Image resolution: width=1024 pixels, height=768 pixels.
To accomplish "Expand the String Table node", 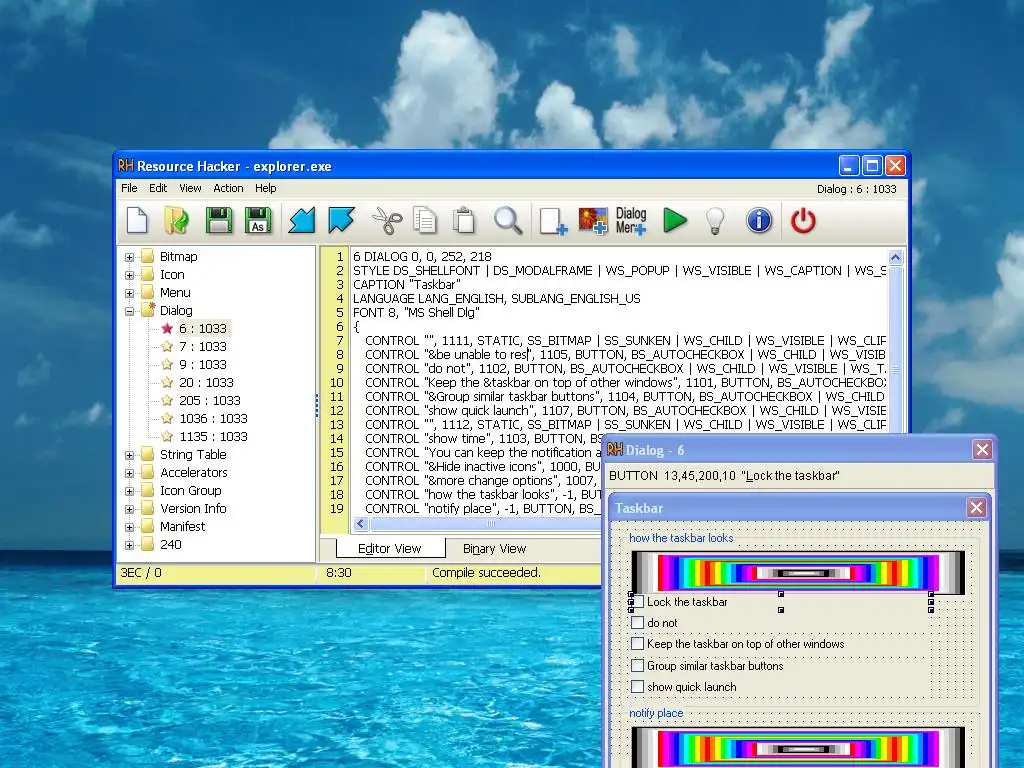I will [129, 455].
